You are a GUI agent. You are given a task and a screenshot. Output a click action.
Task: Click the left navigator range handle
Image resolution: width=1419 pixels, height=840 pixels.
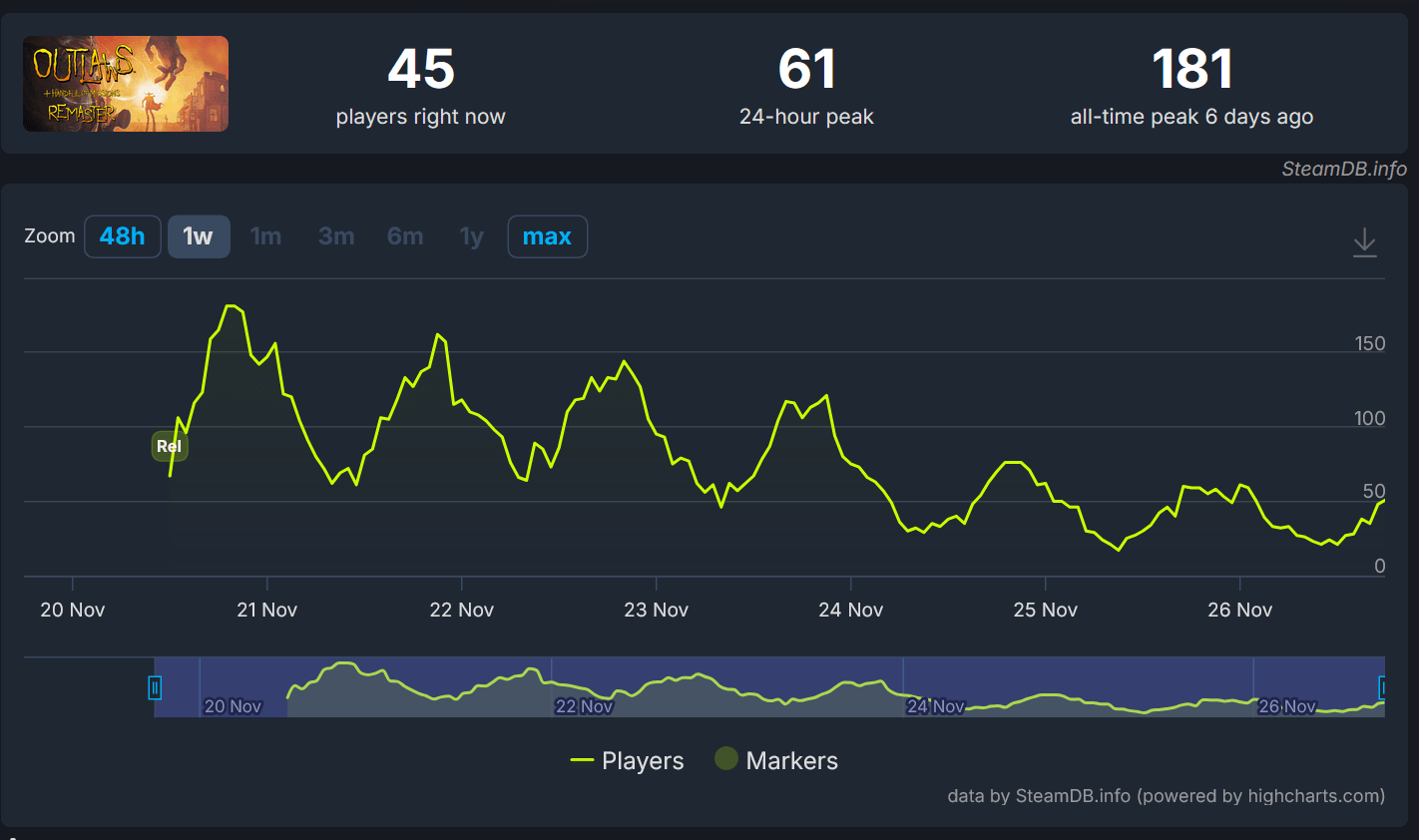click(x=155, y=687)
